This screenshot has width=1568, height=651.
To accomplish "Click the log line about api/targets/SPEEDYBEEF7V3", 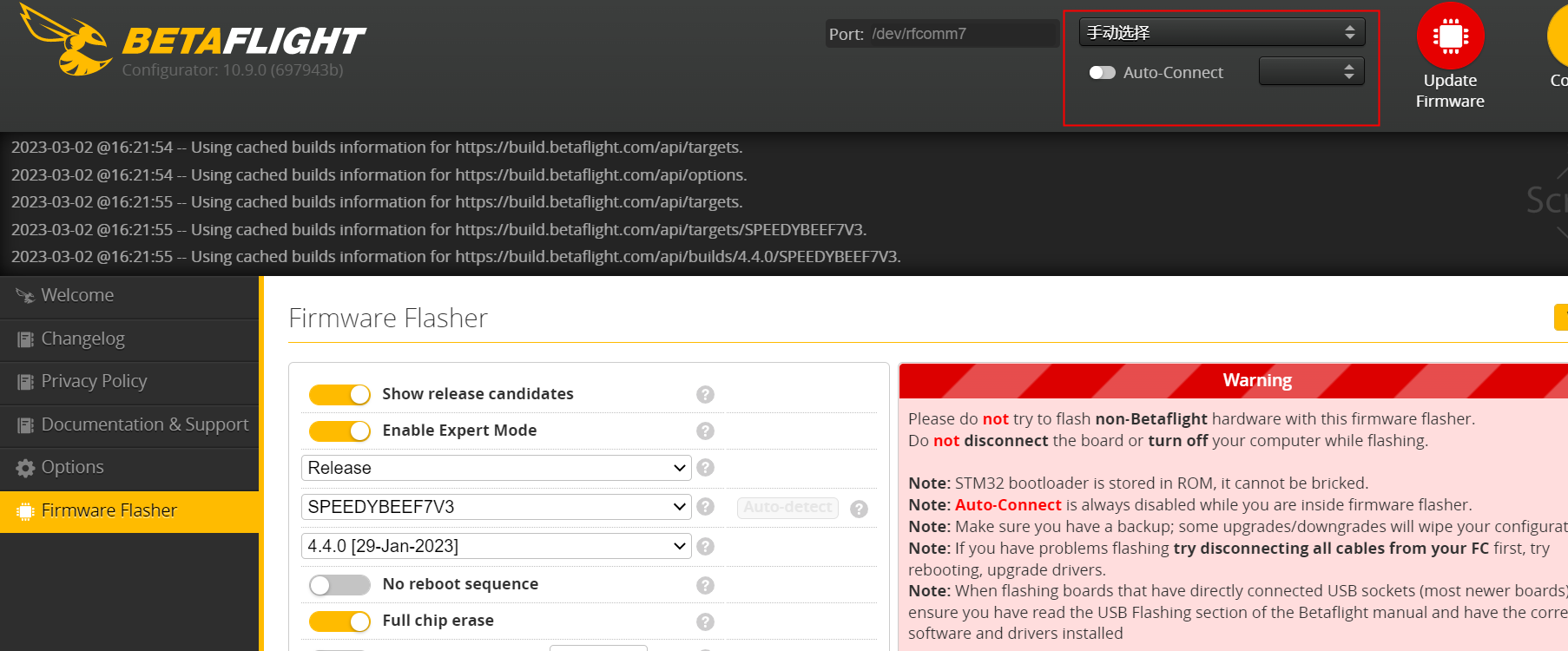I will tap(439, 230).
